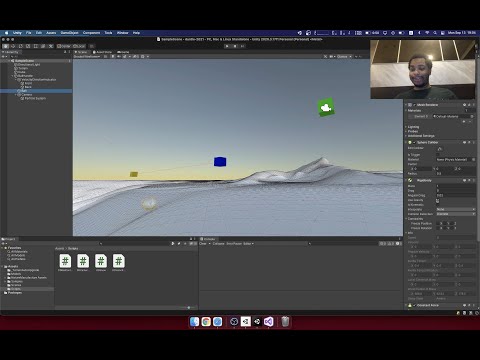Collapse BallHandler in the Hierarchy

[13, 76]
